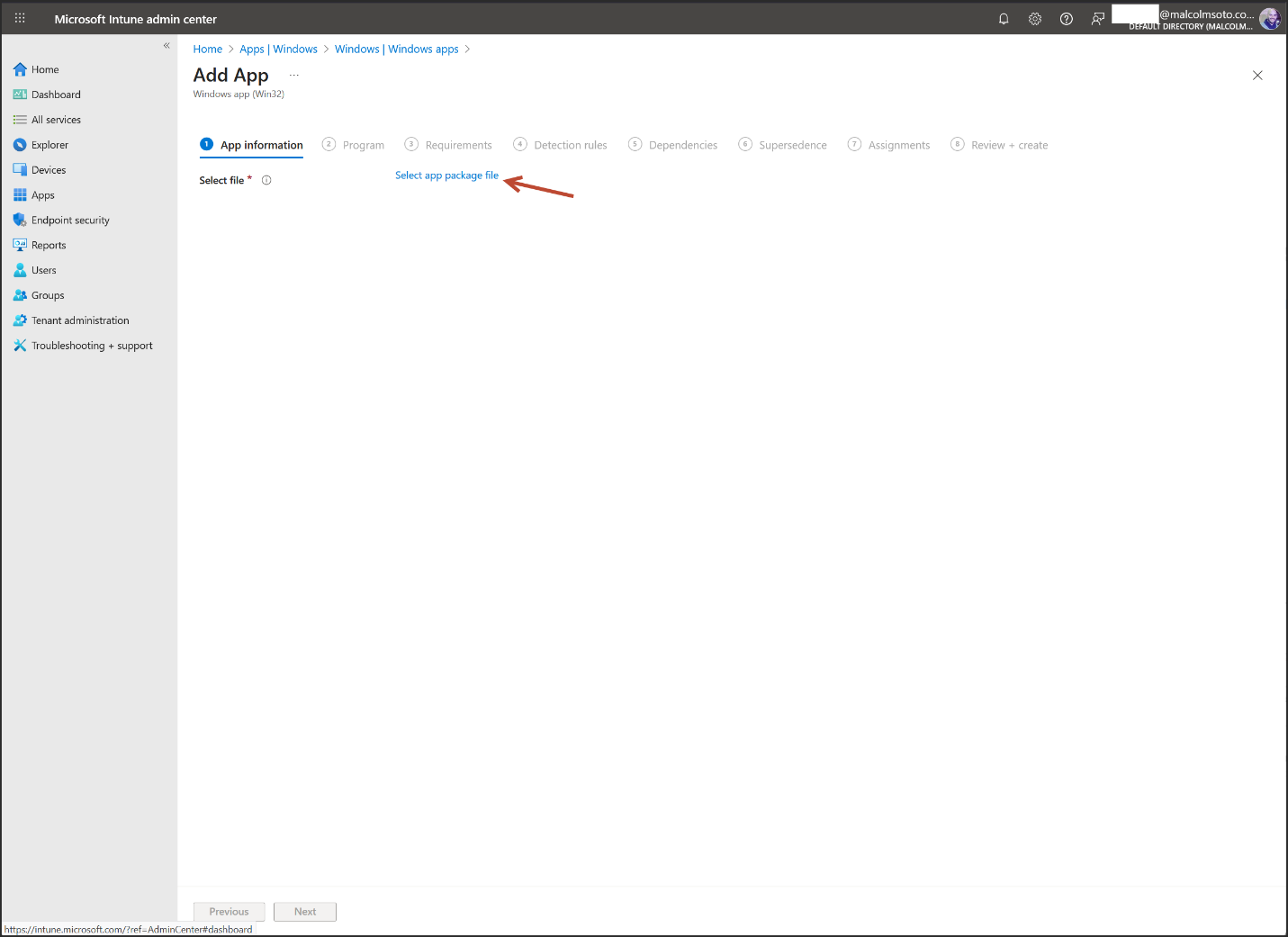Image resolution: width=1288 pixels, height=937 pixels.
Task: Select Groups in the sidebar
Action: (x=48, y=295)
